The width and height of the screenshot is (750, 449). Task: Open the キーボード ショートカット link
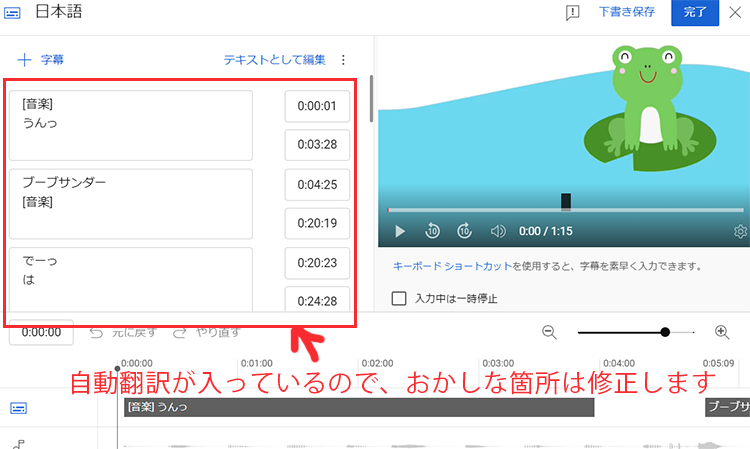[x=452, y=266]
